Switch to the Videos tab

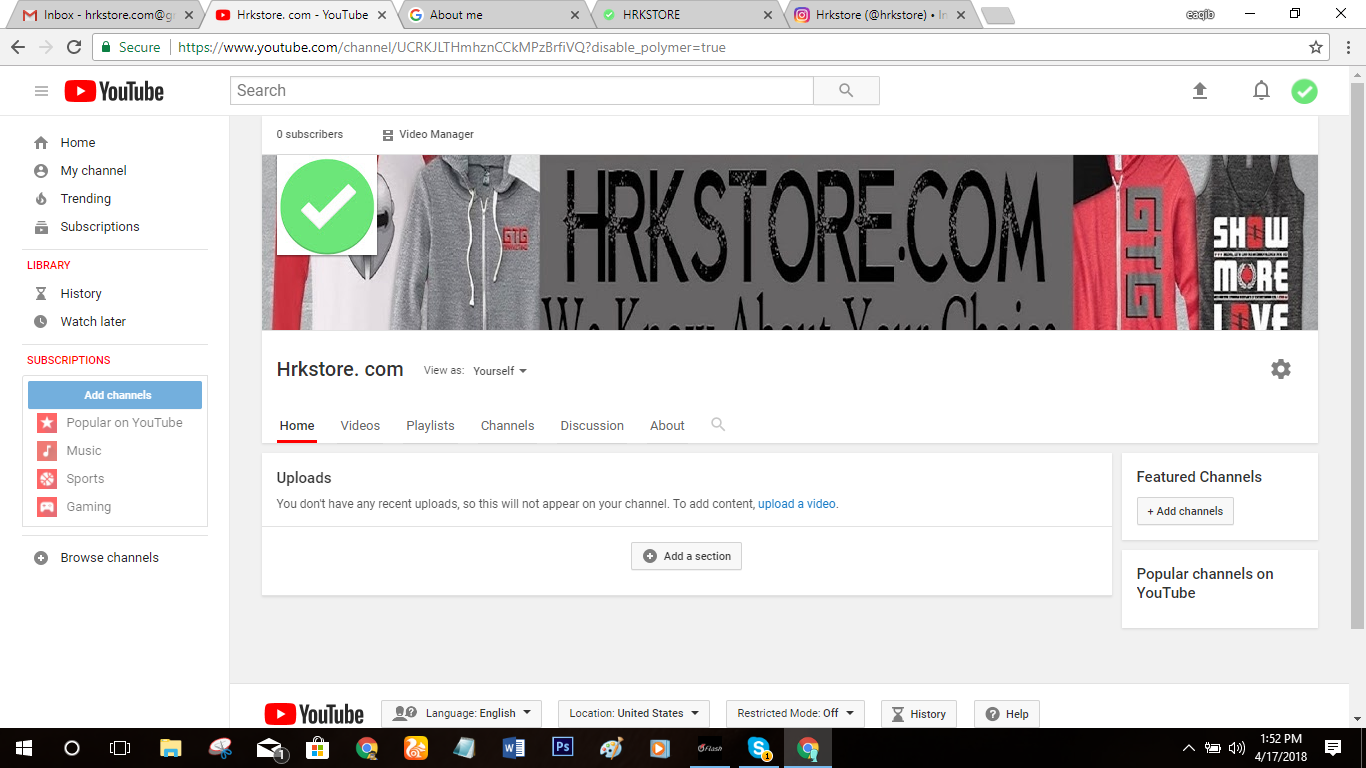coord(360,426)
